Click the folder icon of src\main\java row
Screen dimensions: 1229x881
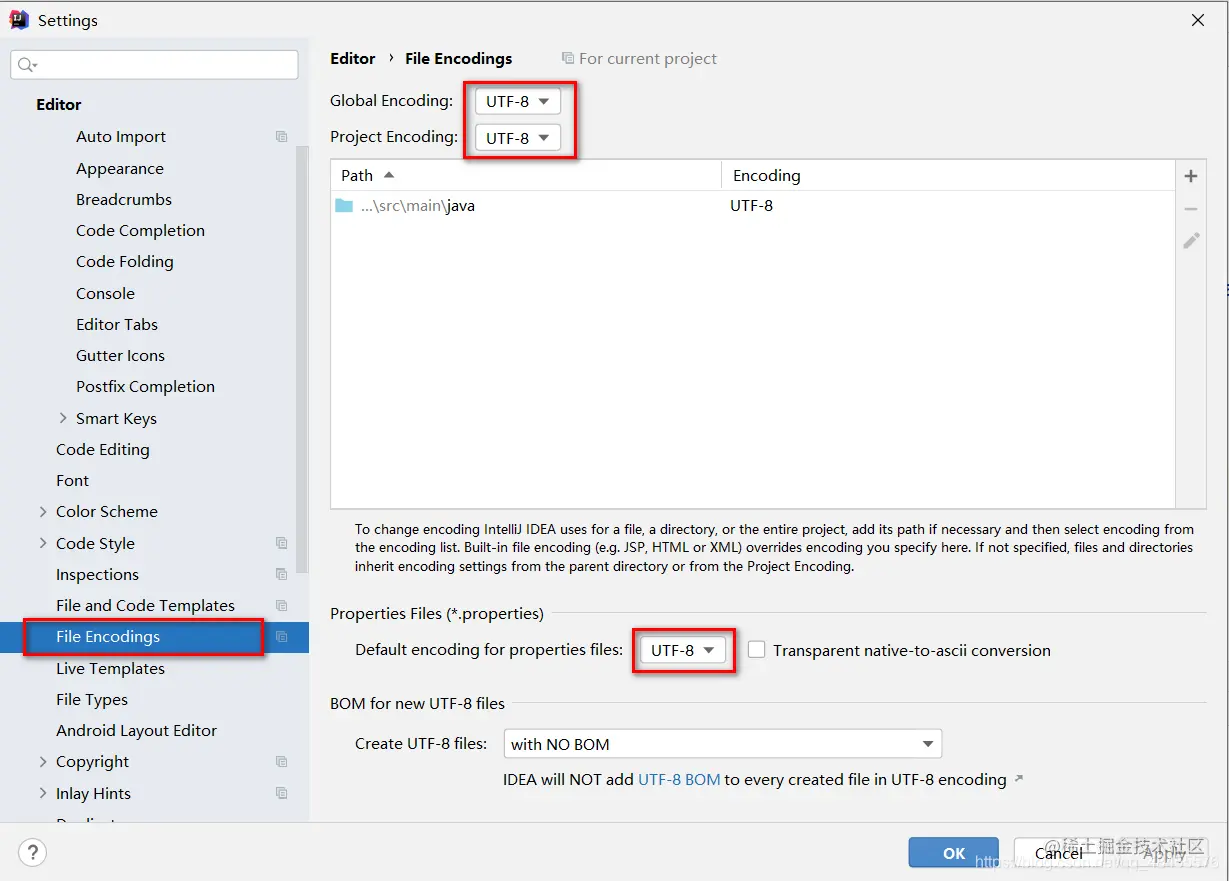point(344,206)
